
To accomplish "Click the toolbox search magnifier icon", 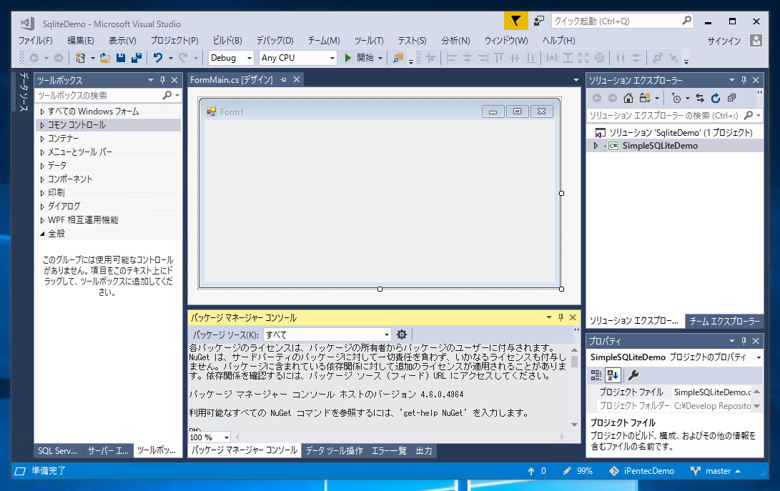I will pos(167,95).
